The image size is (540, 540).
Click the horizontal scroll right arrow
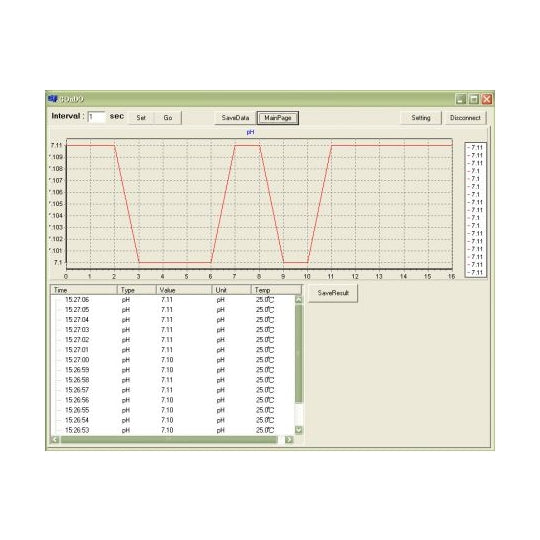[289, 439]
